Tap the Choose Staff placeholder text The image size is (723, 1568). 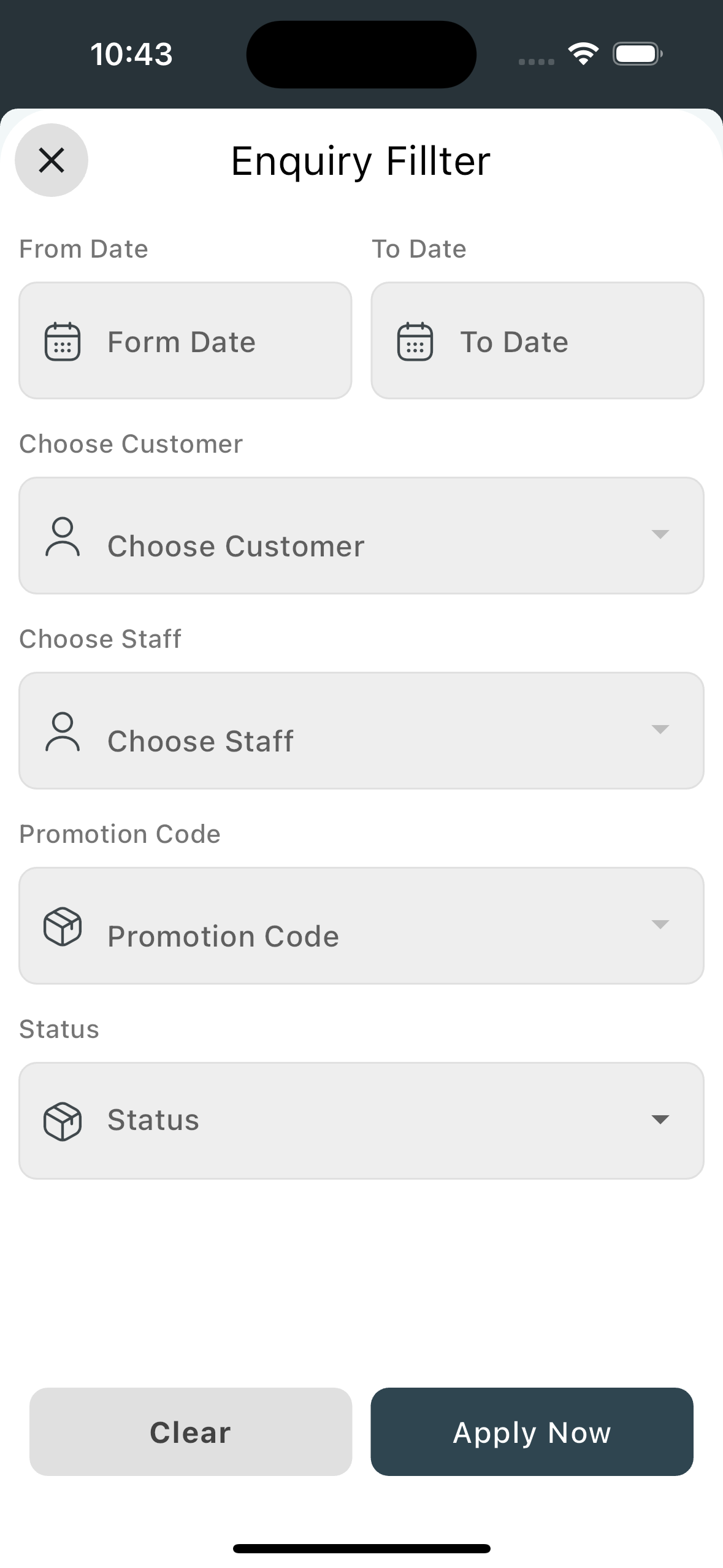201,741
